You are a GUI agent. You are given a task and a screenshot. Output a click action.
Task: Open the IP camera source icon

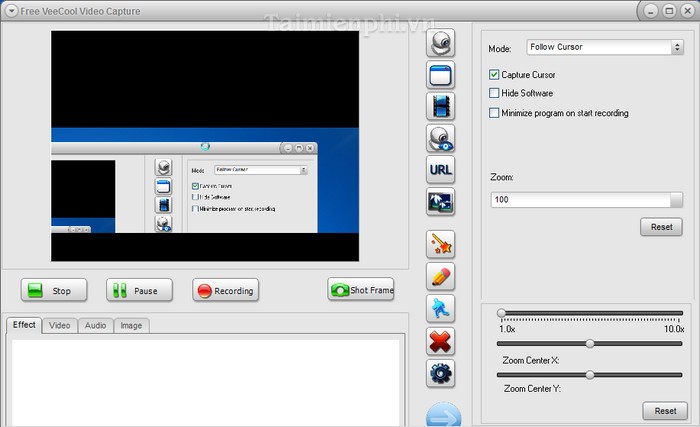coord(440,138)
